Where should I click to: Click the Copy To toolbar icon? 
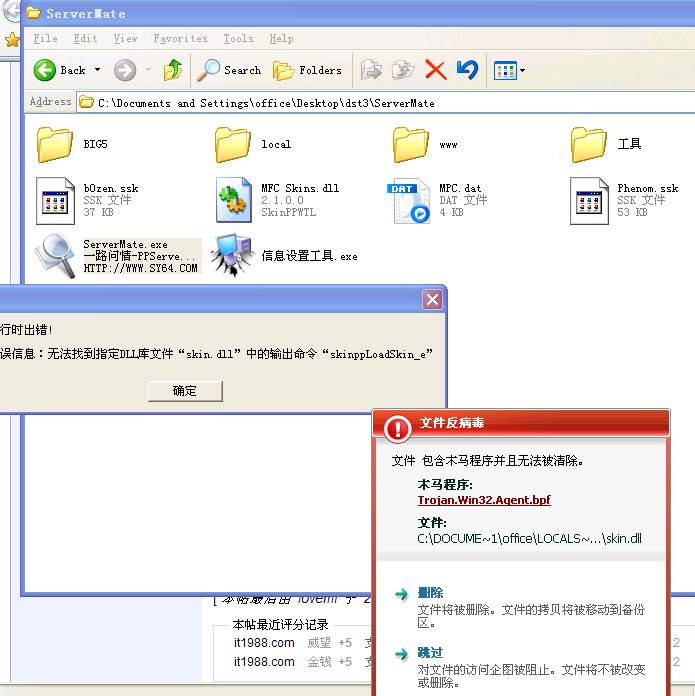coord(403,70)
